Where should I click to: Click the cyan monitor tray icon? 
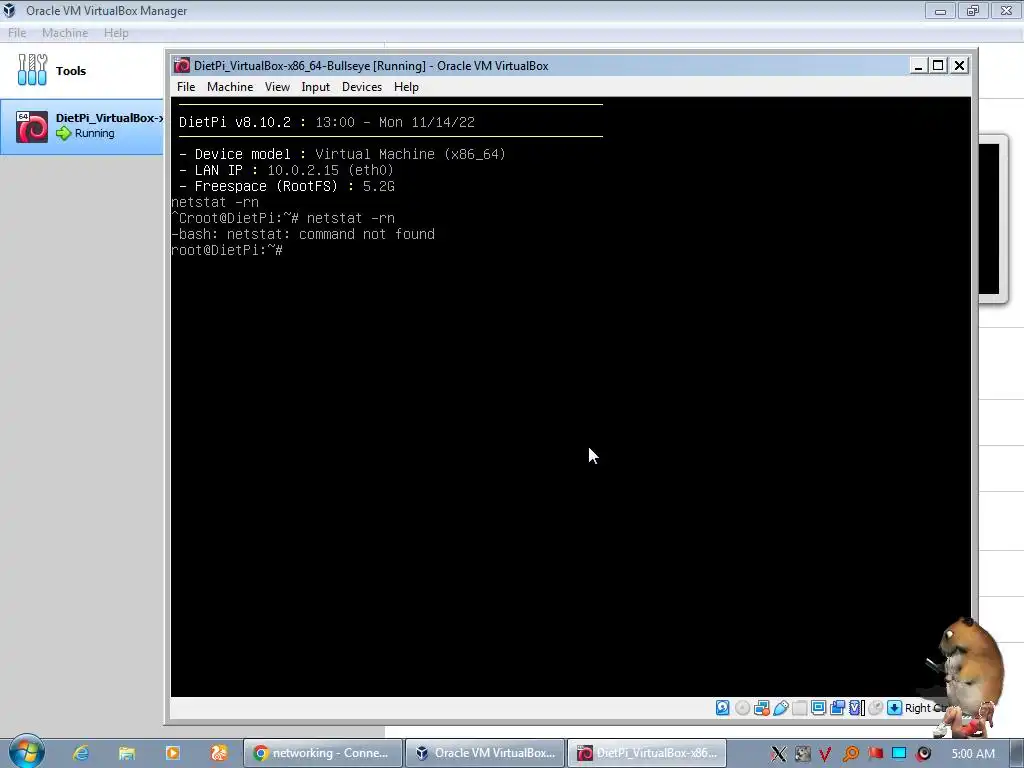(x=899, y=754)
